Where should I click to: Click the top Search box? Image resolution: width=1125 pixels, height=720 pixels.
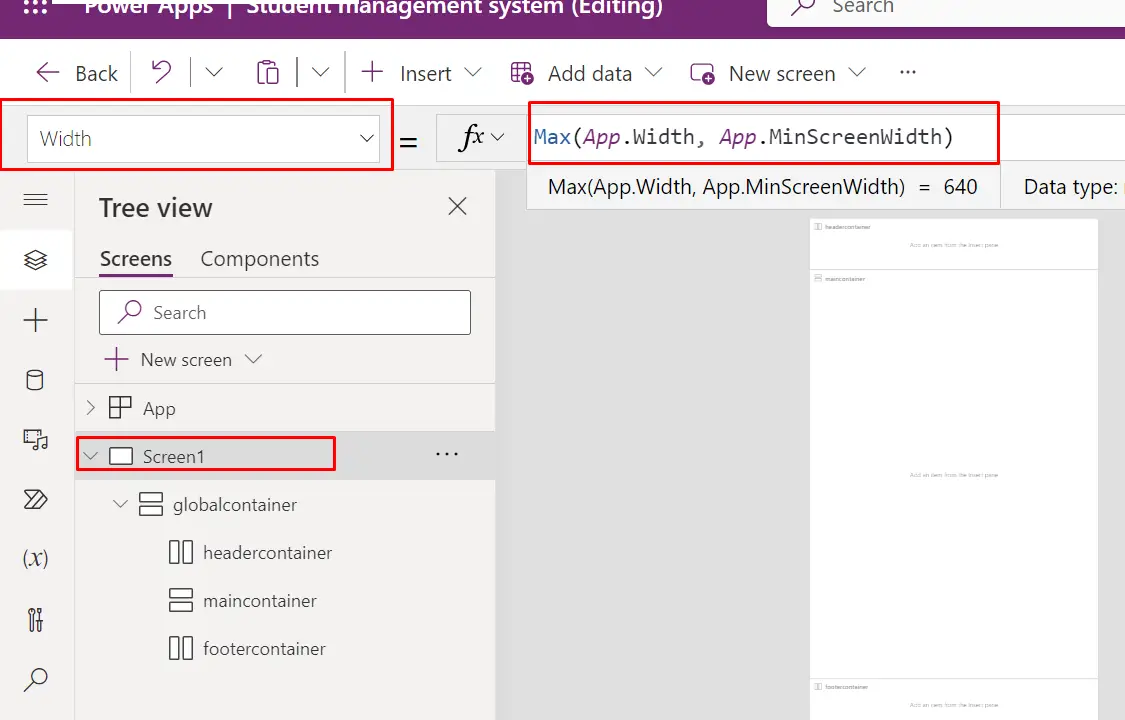946,9
